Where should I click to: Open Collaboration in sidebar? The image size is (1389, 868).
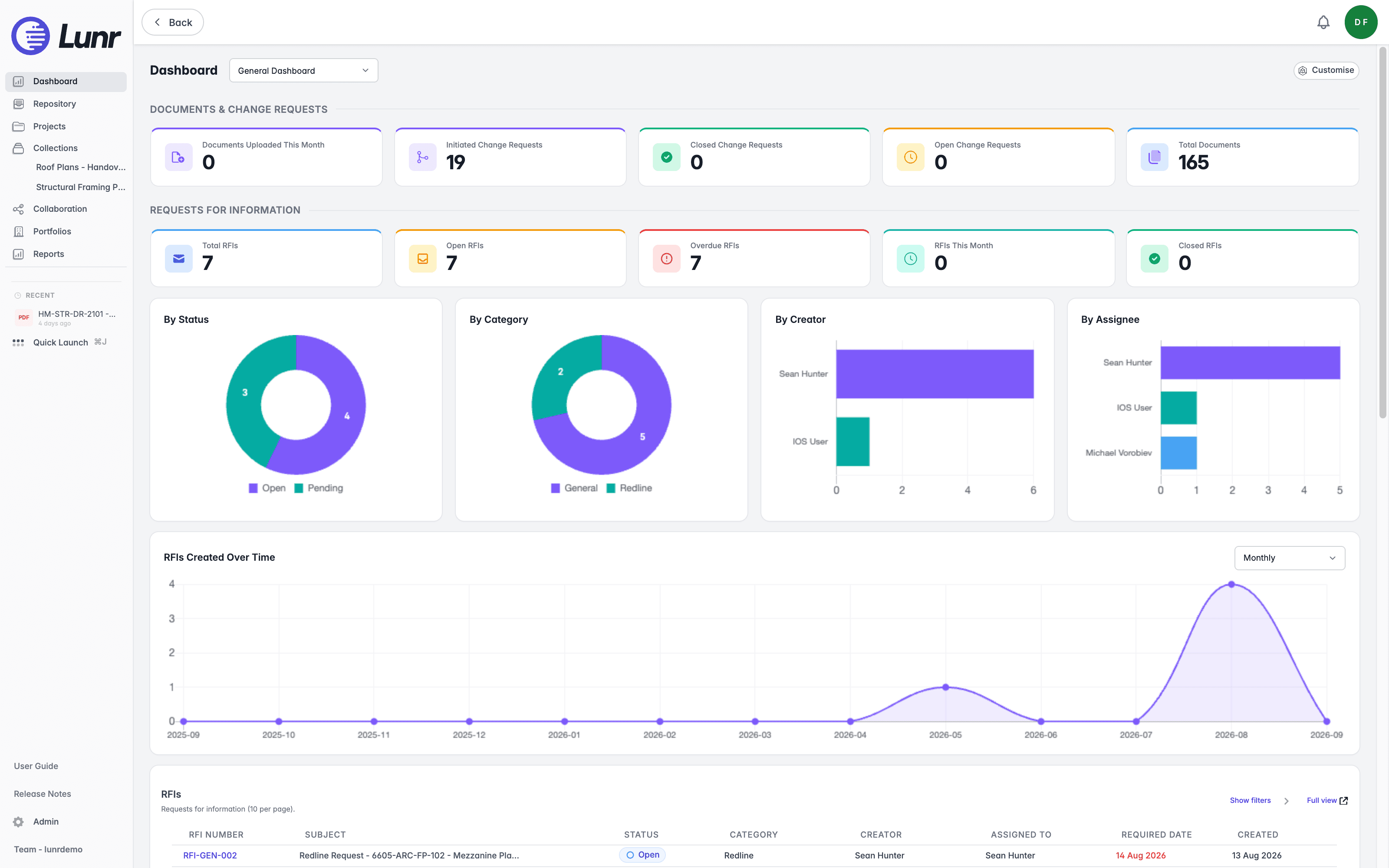tap(66, 209)
